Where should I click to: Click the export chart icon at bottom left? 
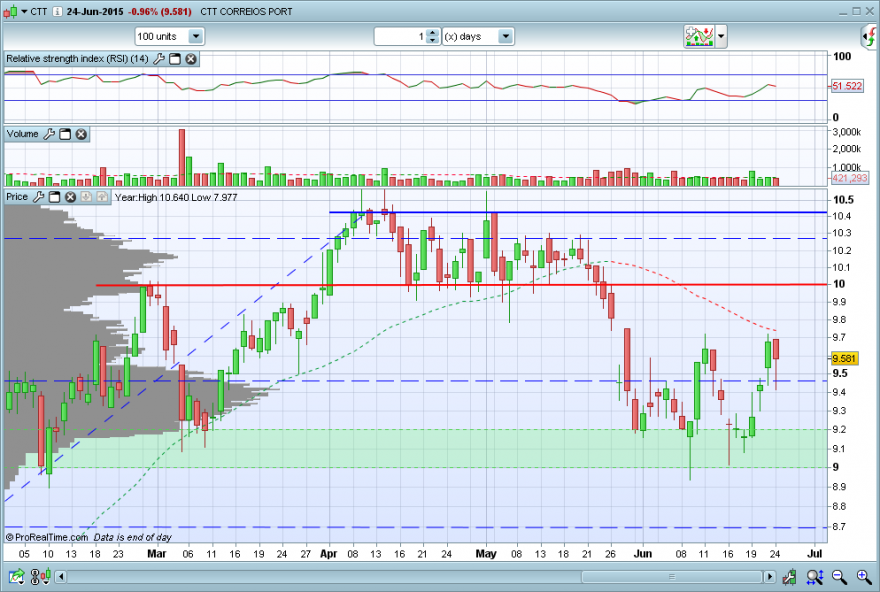(17, 576)
